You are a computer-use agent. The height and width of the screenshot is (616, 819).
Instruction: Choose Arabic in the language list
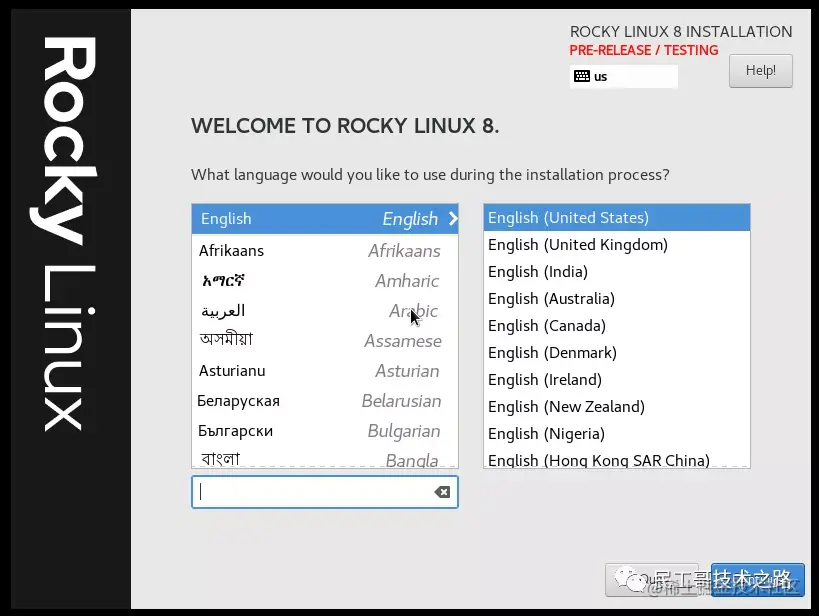point(325,311)
